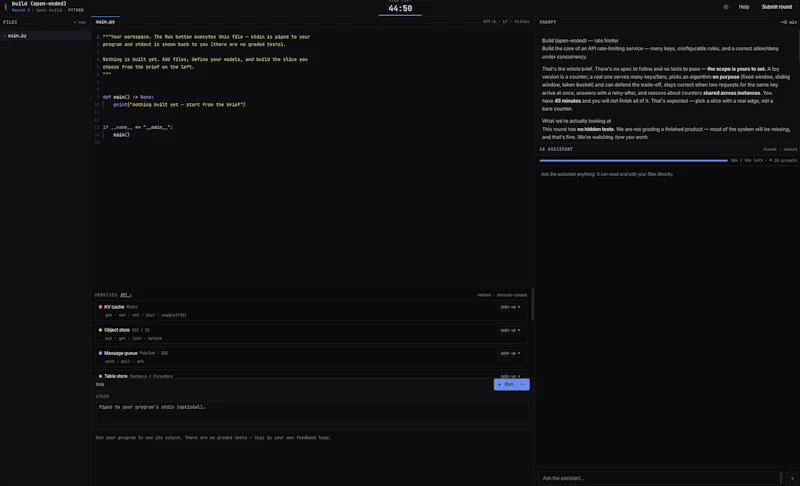Open the Help link
This screenshot has height=486, width=800.
[x=744, y=7]
